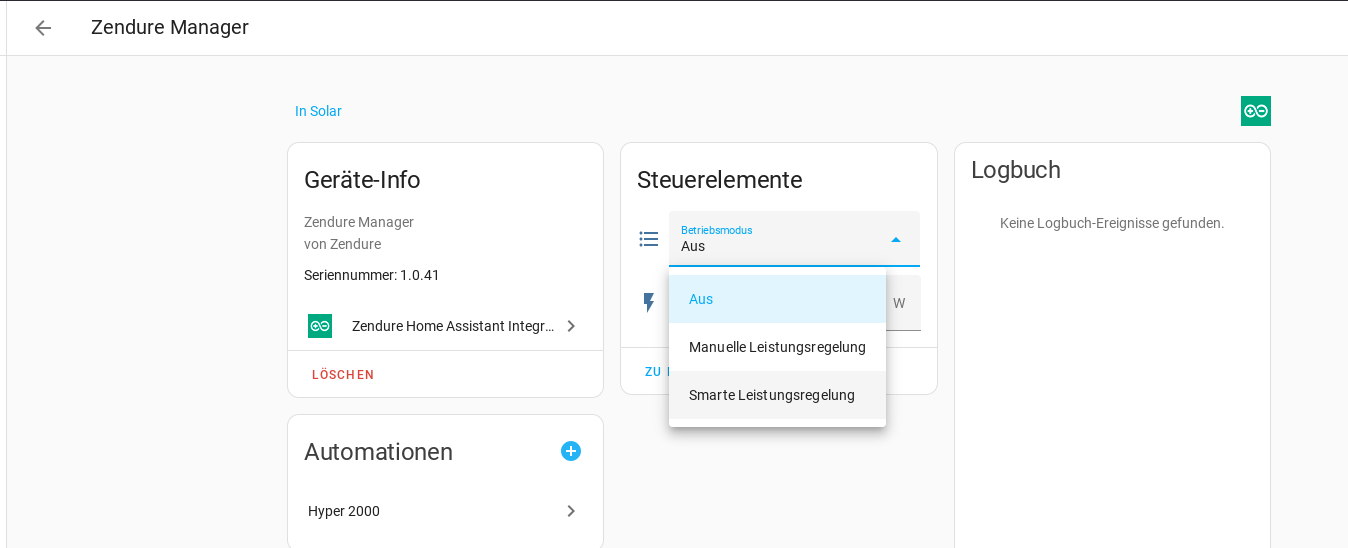1348x548 pixels.
Task: Click the Betriebsmodus select field
Action: click(x=794, y=239)
